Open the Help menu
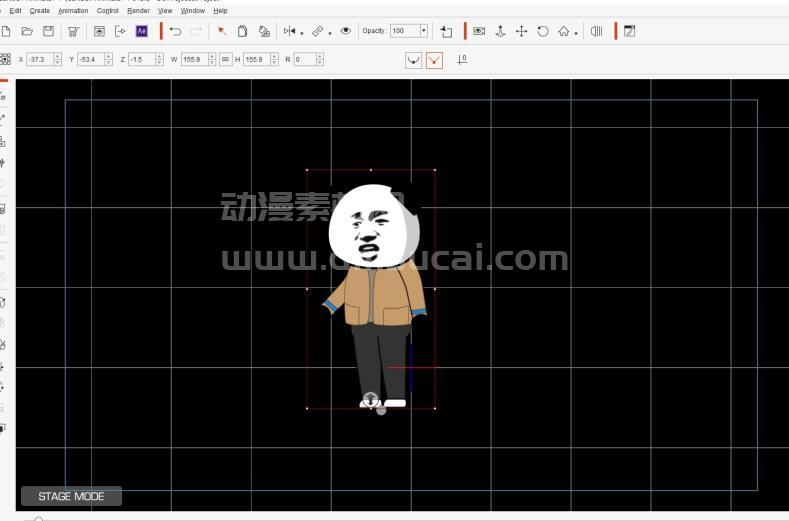Screen dimensions: 789x521 220,11
